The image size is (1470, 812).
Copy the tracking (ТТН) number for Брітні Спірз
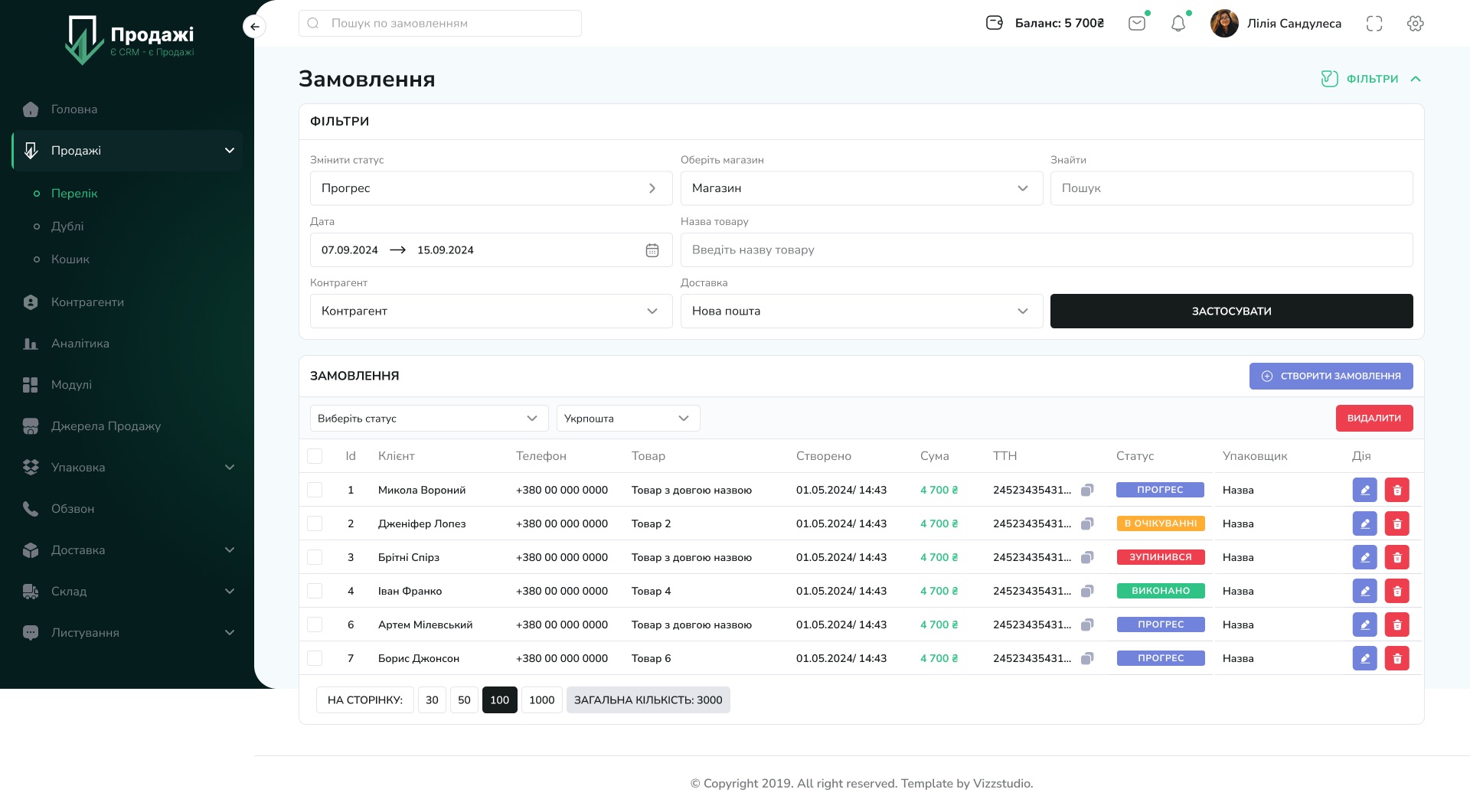coord(1087,557)
